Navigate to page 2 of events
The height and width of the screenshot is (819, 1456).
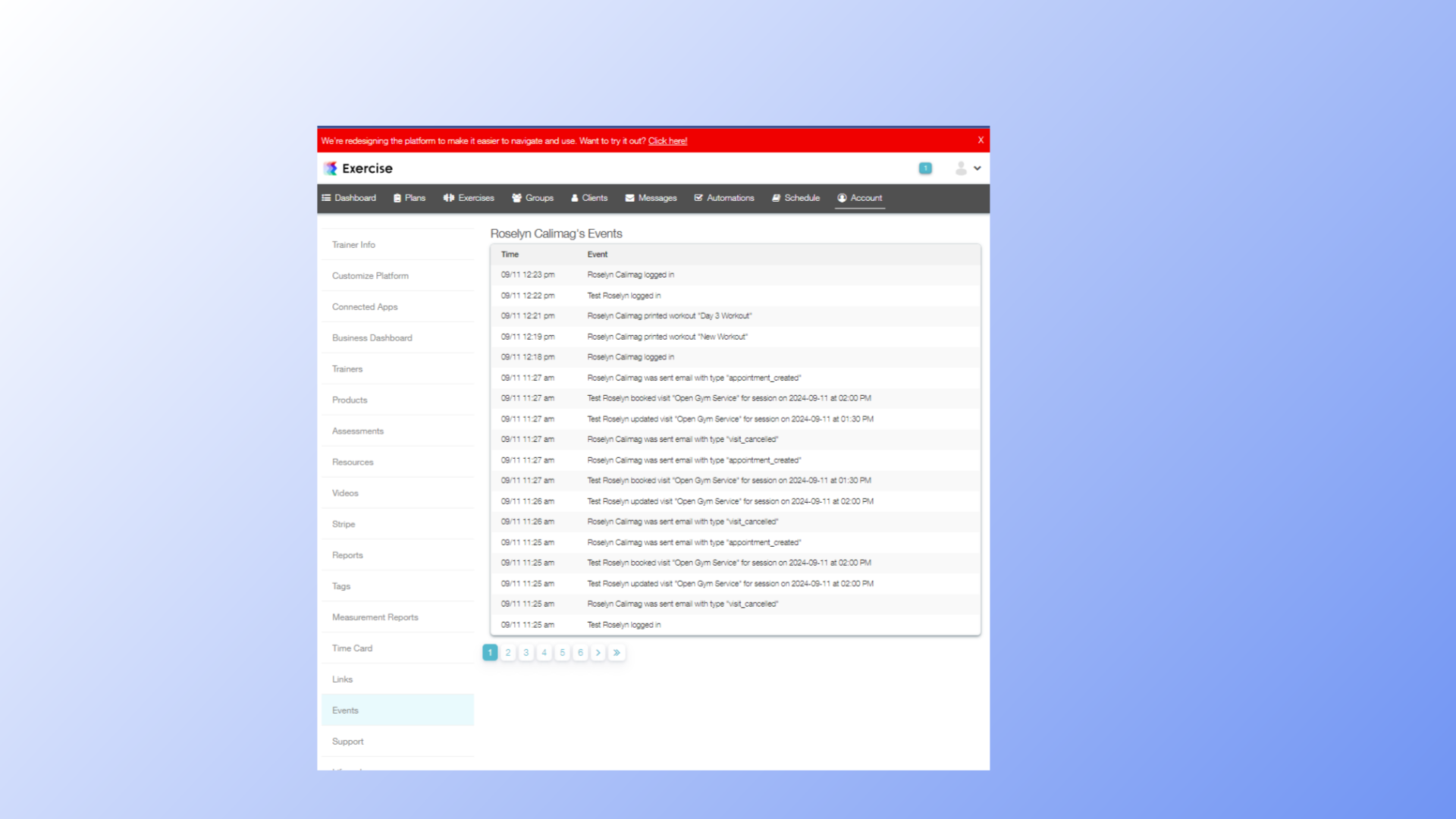(508, 652)
